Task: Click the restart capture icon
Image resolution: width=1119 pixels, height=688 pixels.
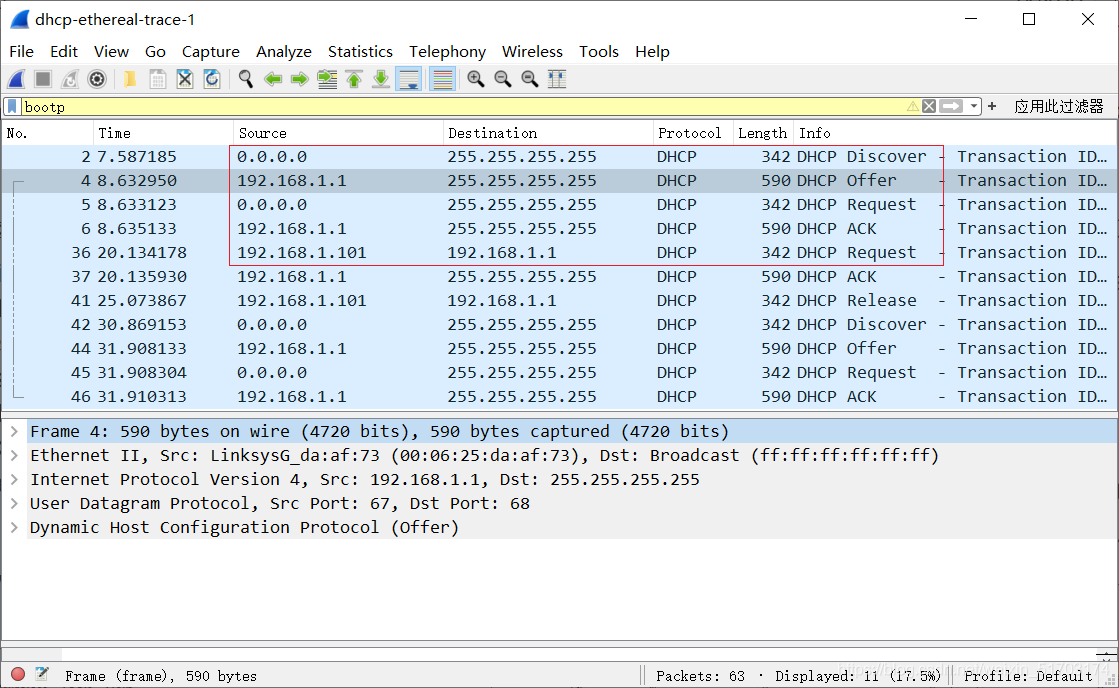Action: tap(70, 79)
